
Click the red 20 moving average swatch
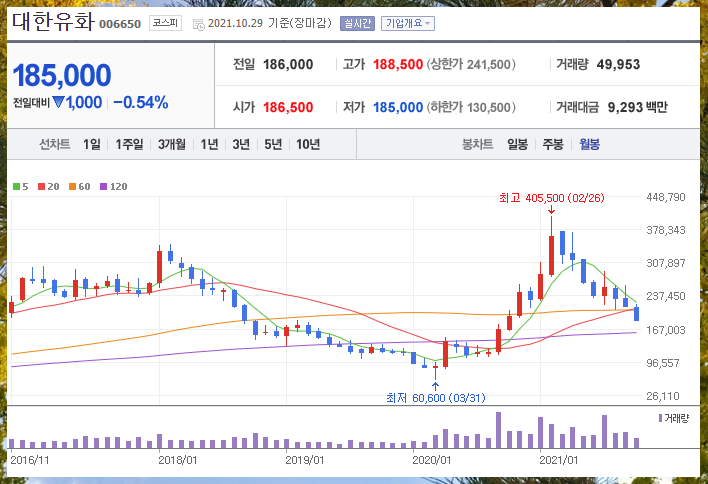(42, 186)
